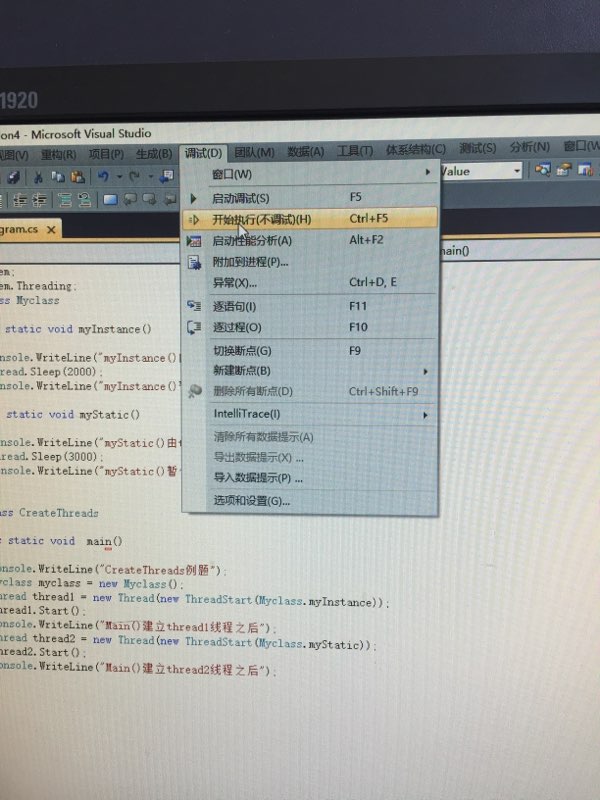The width and height of the screenshot is (600, 800).
Task: Choose 启动性能分析(A) from Debug menu
Action: pyautogui.click(x=310, y=240)
